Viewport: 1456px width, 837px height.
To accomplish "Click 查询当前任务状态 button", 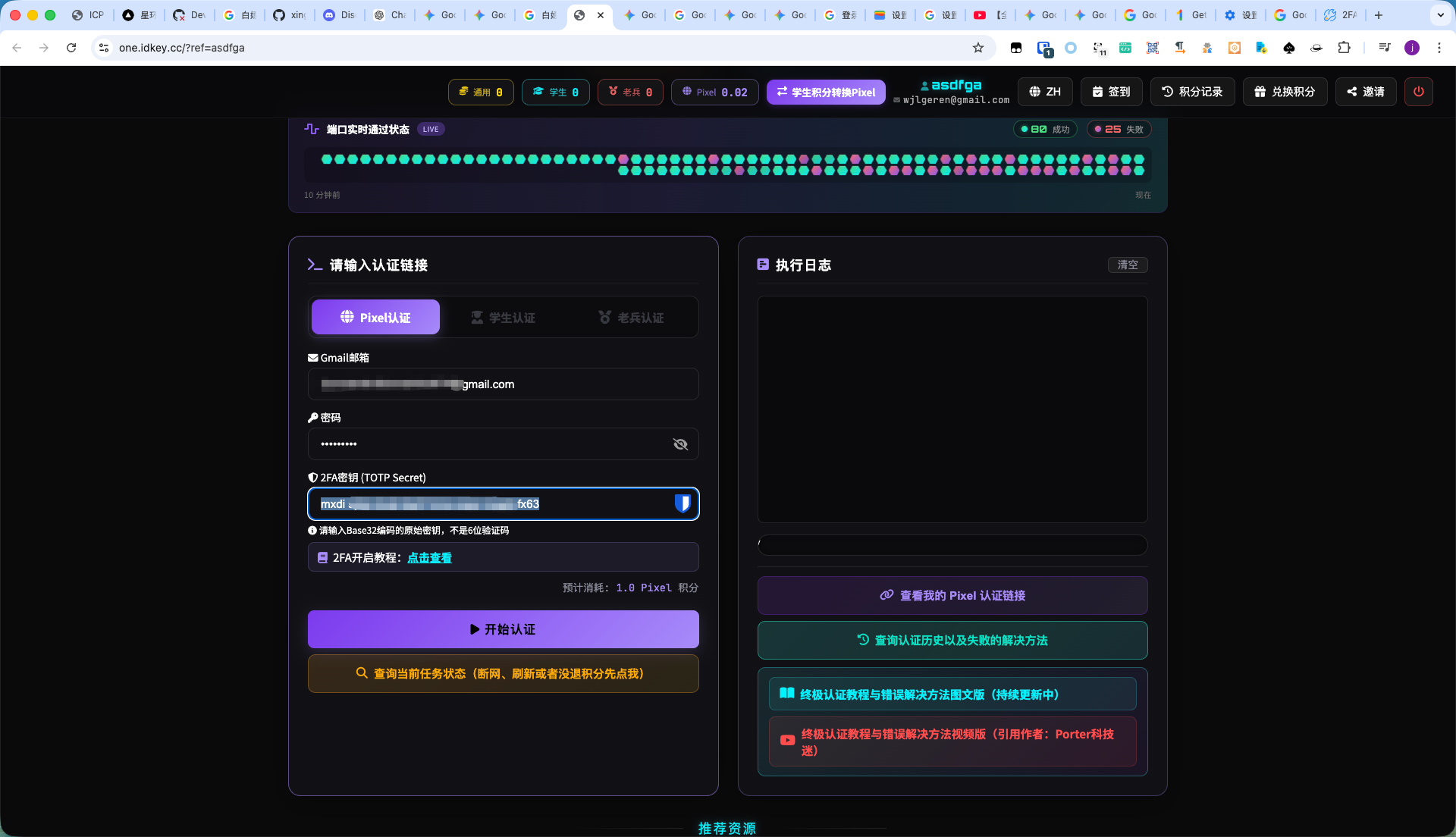I will tap(503, 673).
